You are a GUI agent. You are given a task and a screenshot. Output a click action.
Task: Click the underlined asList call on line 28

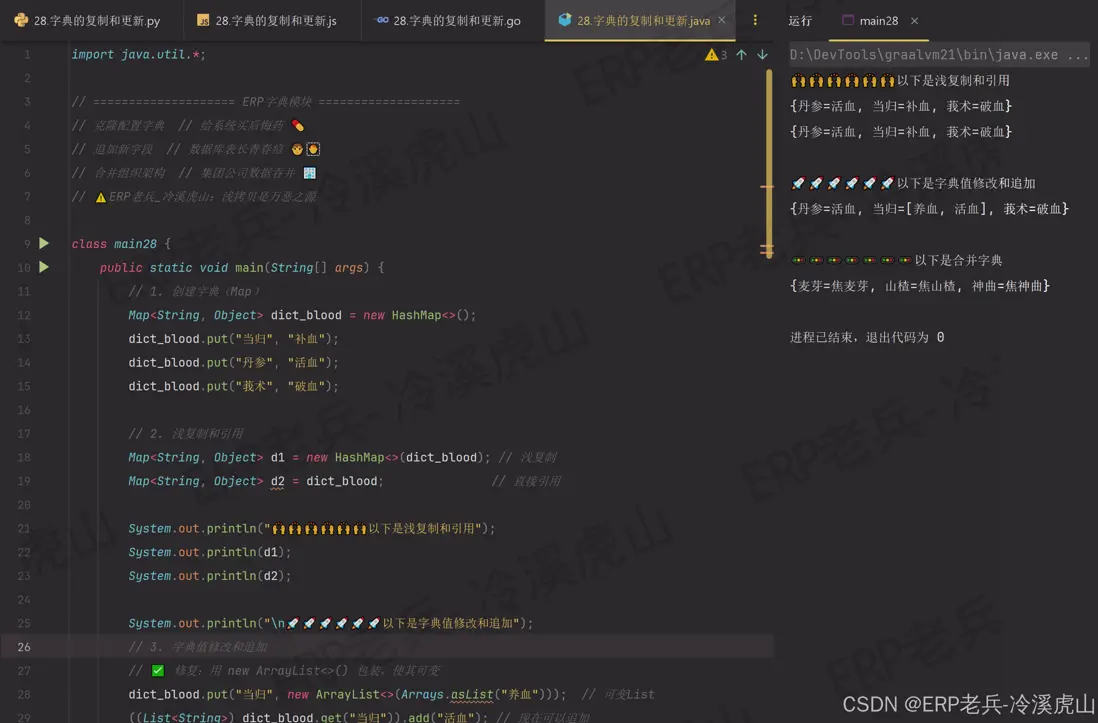click(472, 694)
